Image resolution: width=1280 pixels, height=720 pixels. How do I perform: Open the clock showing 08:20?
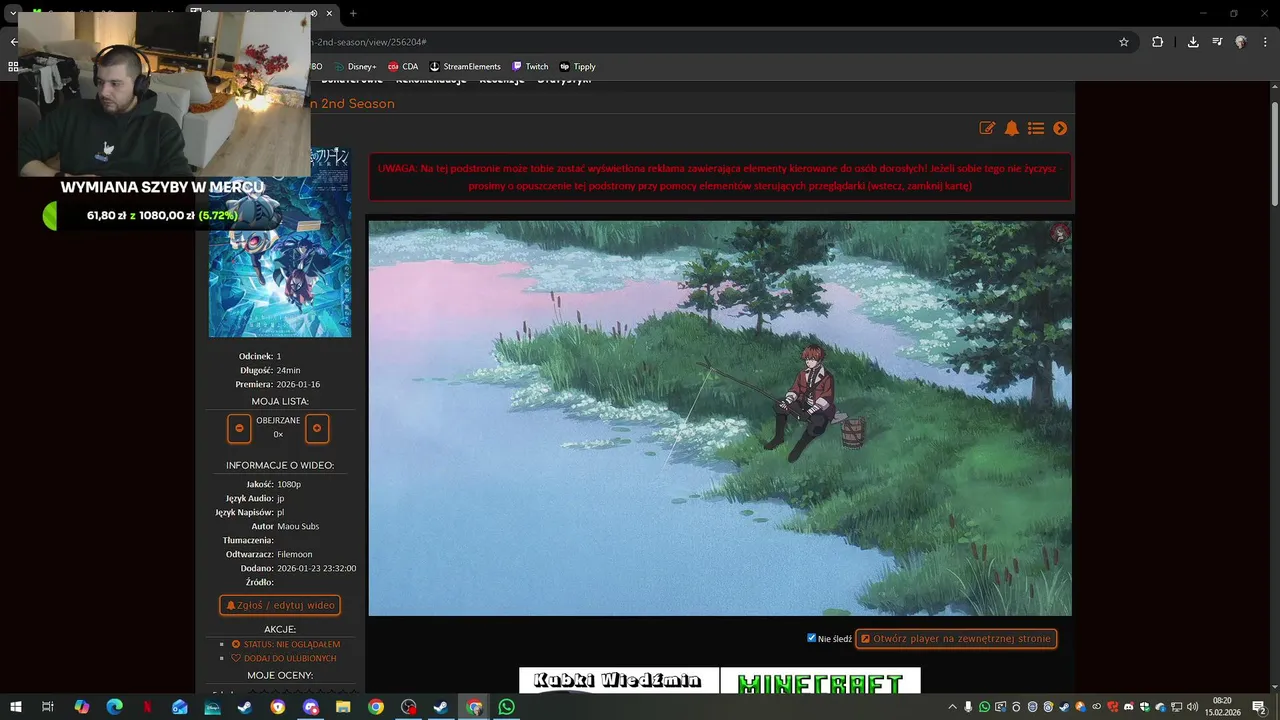(x=1222, y=707)
